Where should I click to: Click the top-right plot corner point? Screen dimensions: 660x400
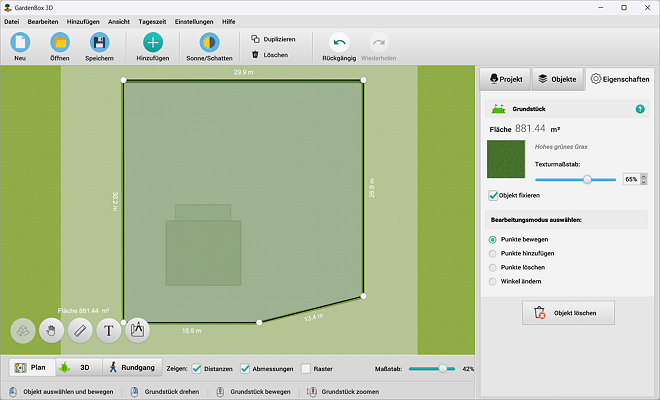(x=363, y=80)
